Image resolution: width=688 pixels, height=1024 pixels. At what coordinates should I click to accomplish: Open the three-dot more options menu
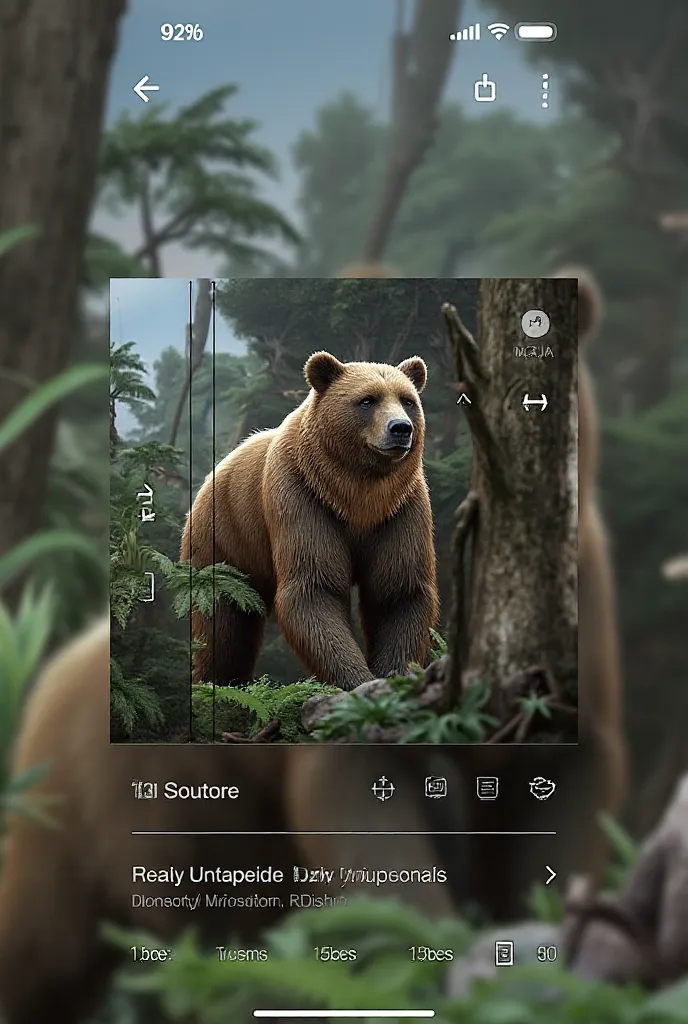coord(545,90)
